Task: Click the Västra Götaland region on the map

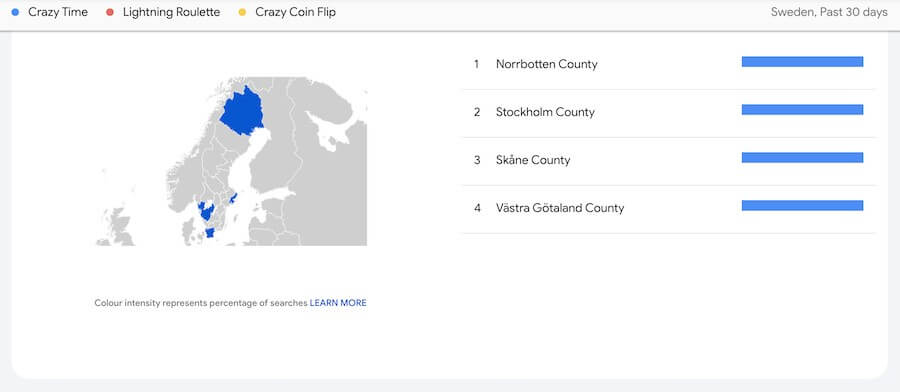Action: (205, 211)
